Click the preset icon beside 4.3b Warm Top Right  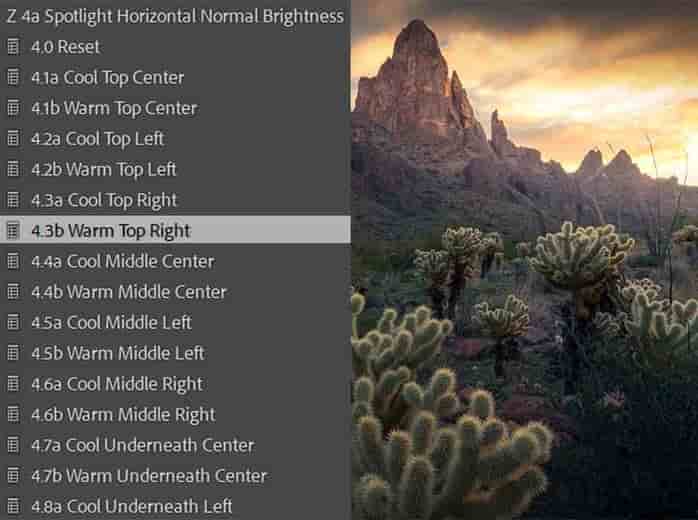tap(13, 231)
